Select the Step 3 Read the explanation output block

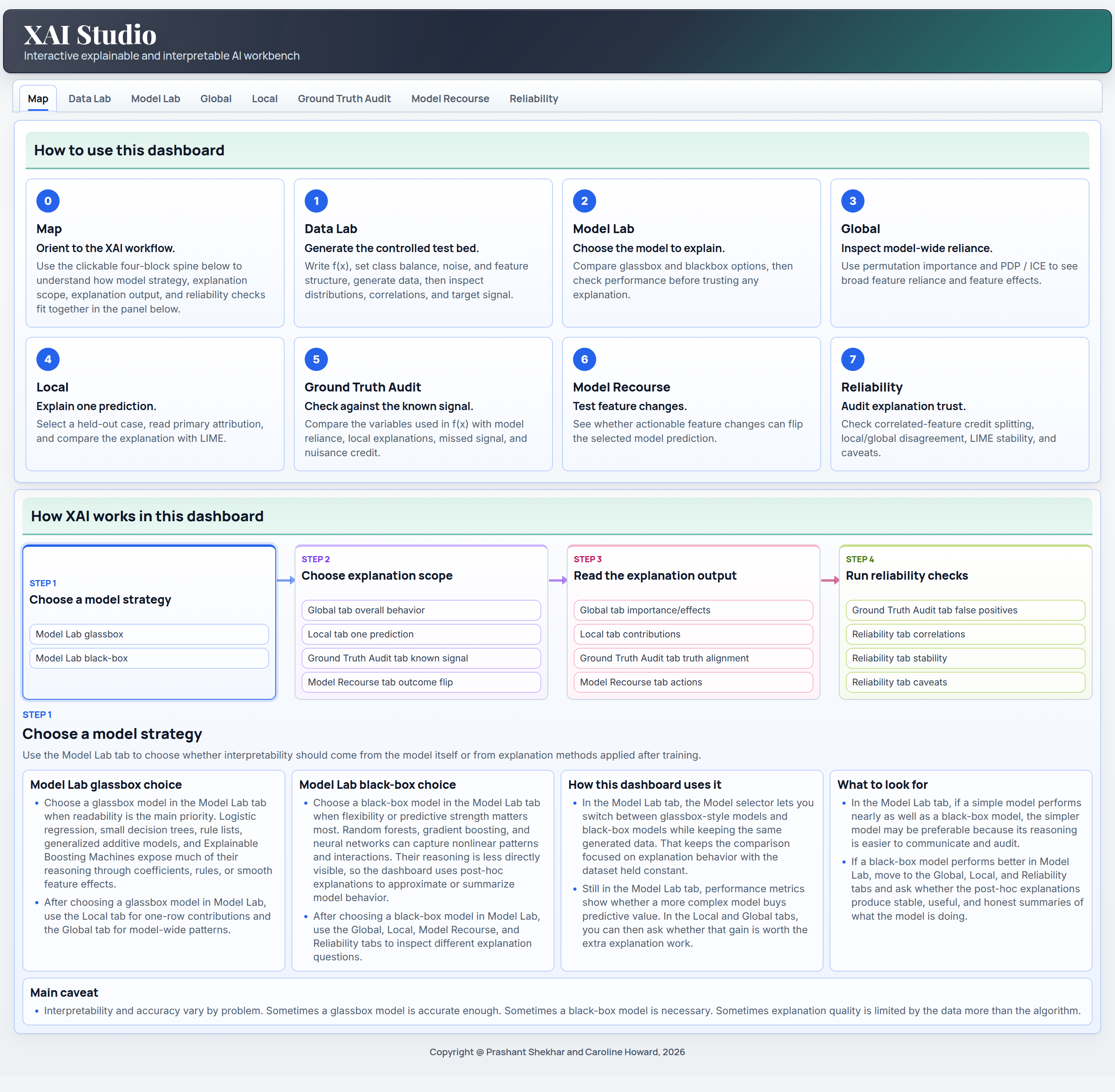(693, 622)
